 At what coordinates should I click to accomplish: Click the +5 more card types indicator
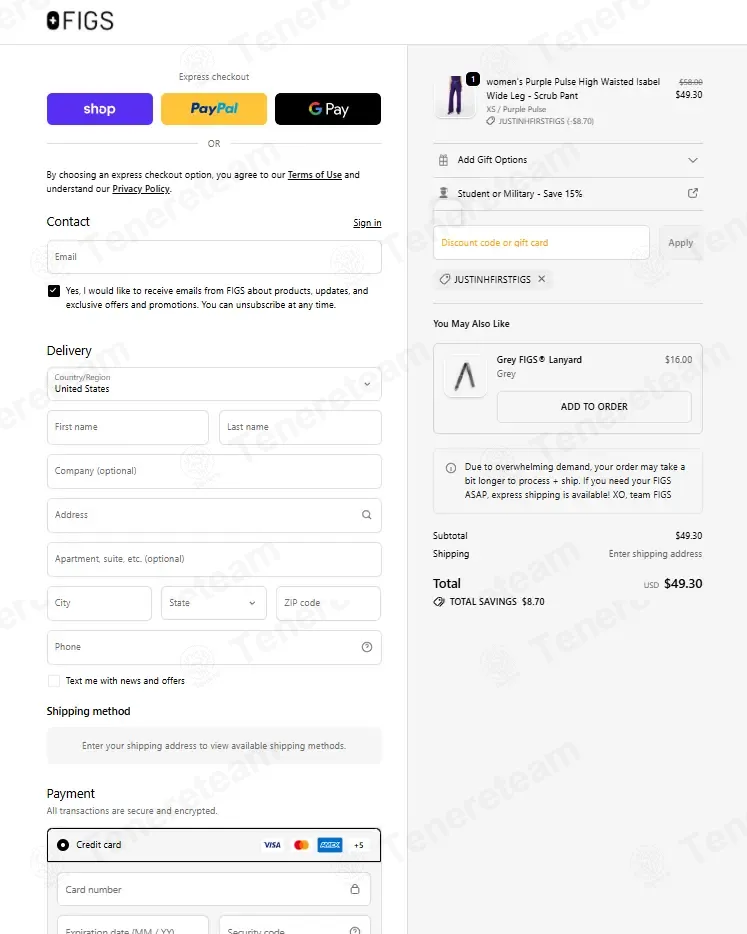click(359, 845)
